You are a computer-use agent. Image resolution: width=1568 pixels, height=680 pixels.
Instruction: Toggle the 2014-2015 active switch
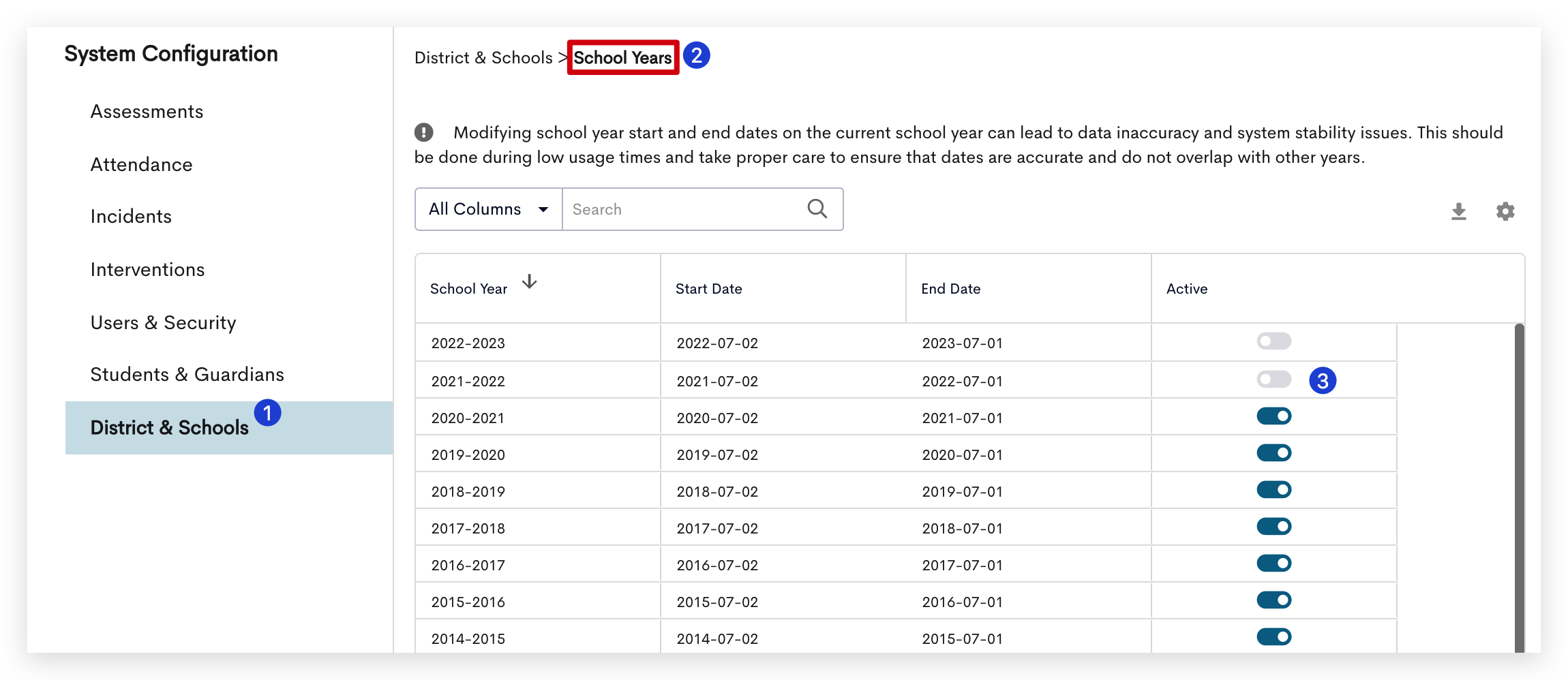point(1274,636)
